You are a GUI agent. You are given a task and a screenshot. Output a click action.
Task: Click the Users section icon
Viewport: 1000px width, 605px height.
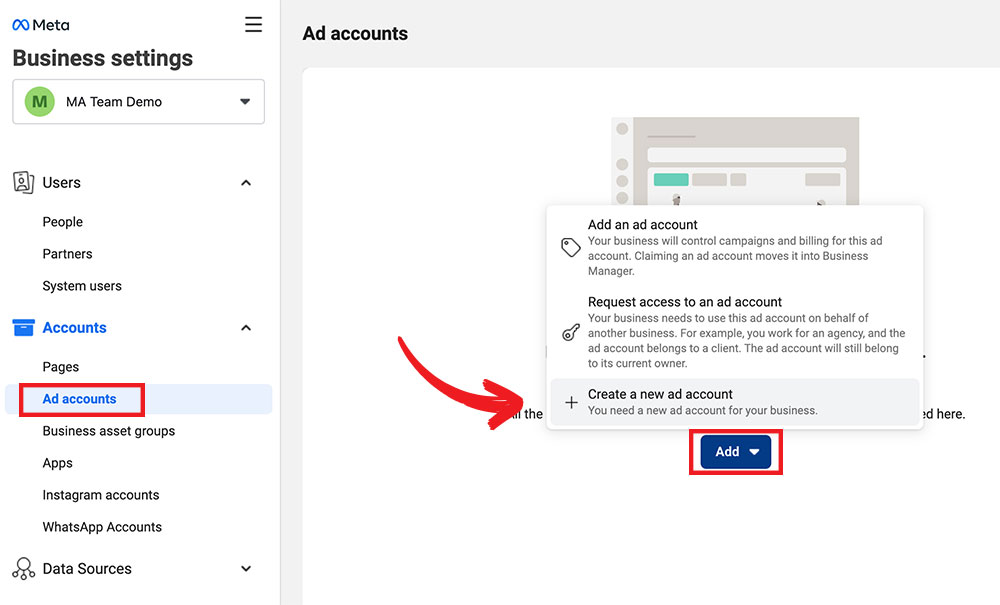(23, 183)
